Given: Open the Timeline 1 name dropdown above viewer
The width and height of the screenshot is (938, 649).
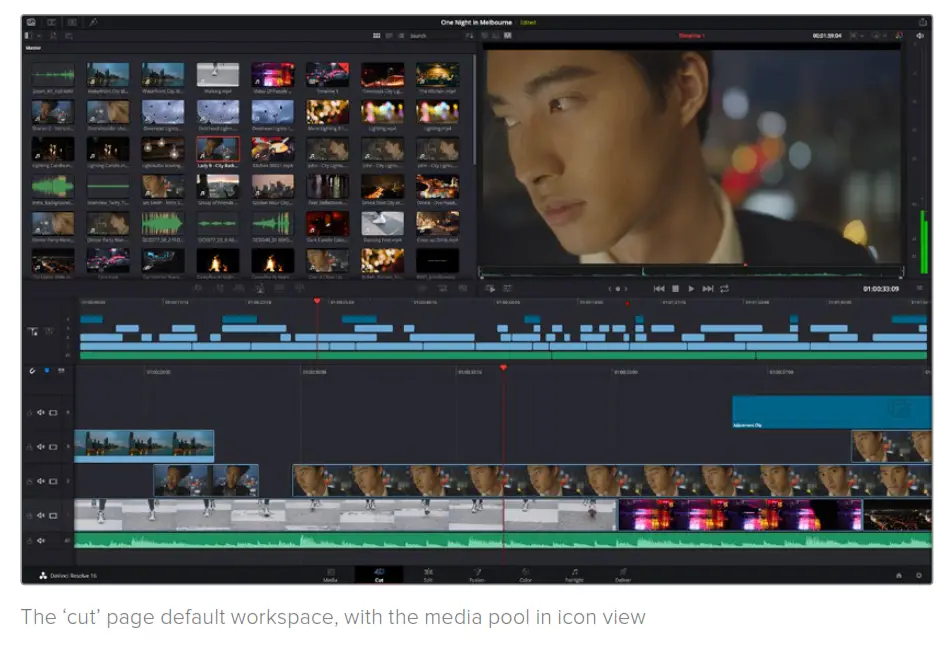Looking at the screenshot, I should pyautogui.click(x=692, y=35).
